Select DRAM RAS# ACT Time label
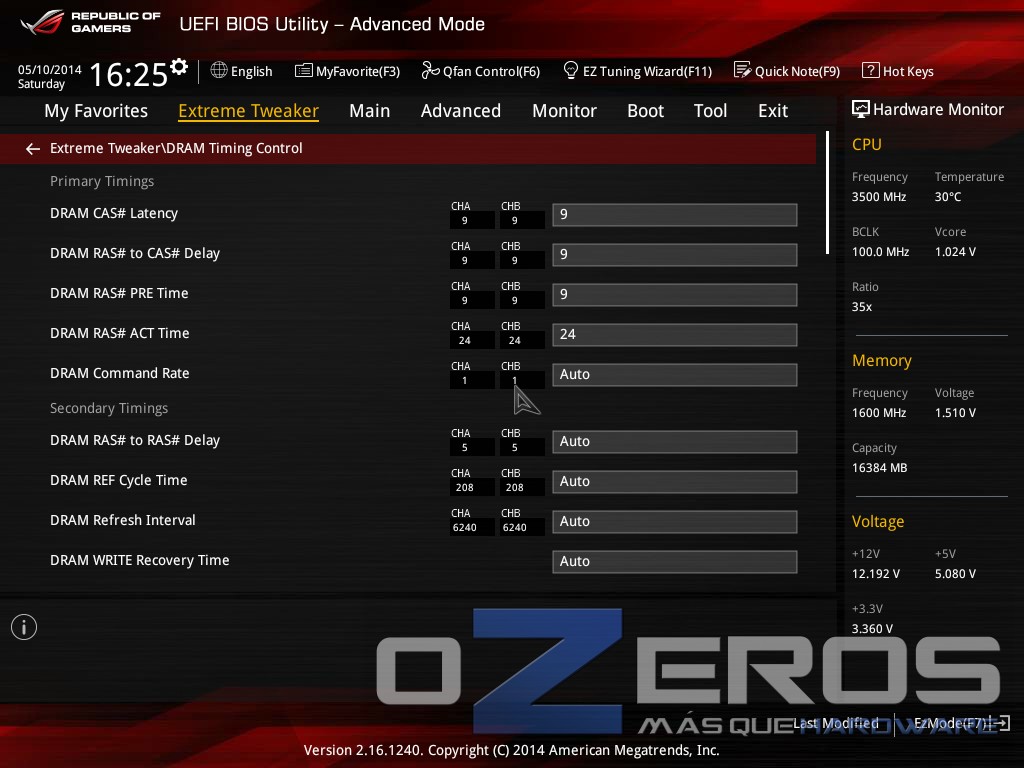 pyautogui.click(x=120, y=333)
